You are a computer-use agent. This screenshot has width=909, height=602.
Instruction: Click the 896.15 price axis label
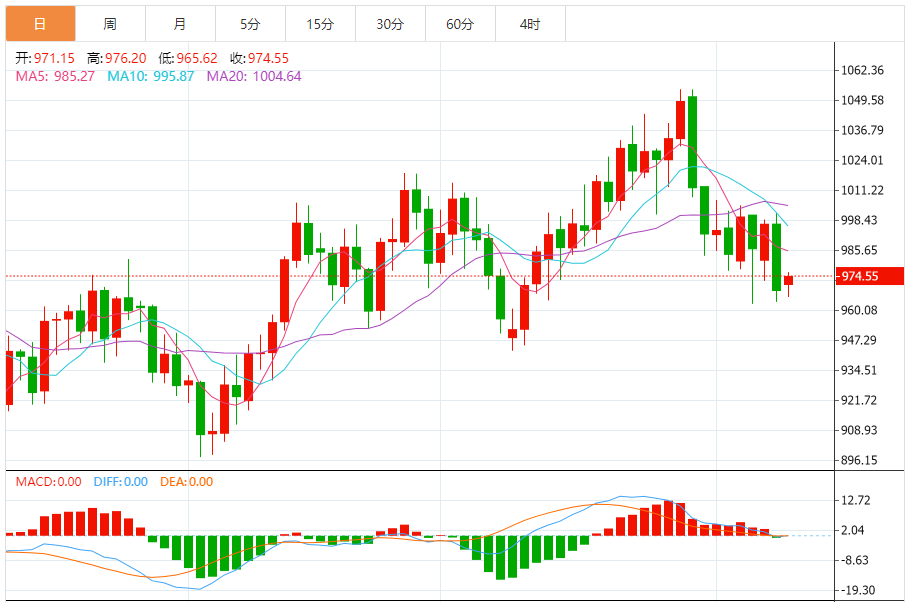pos(859,460)
